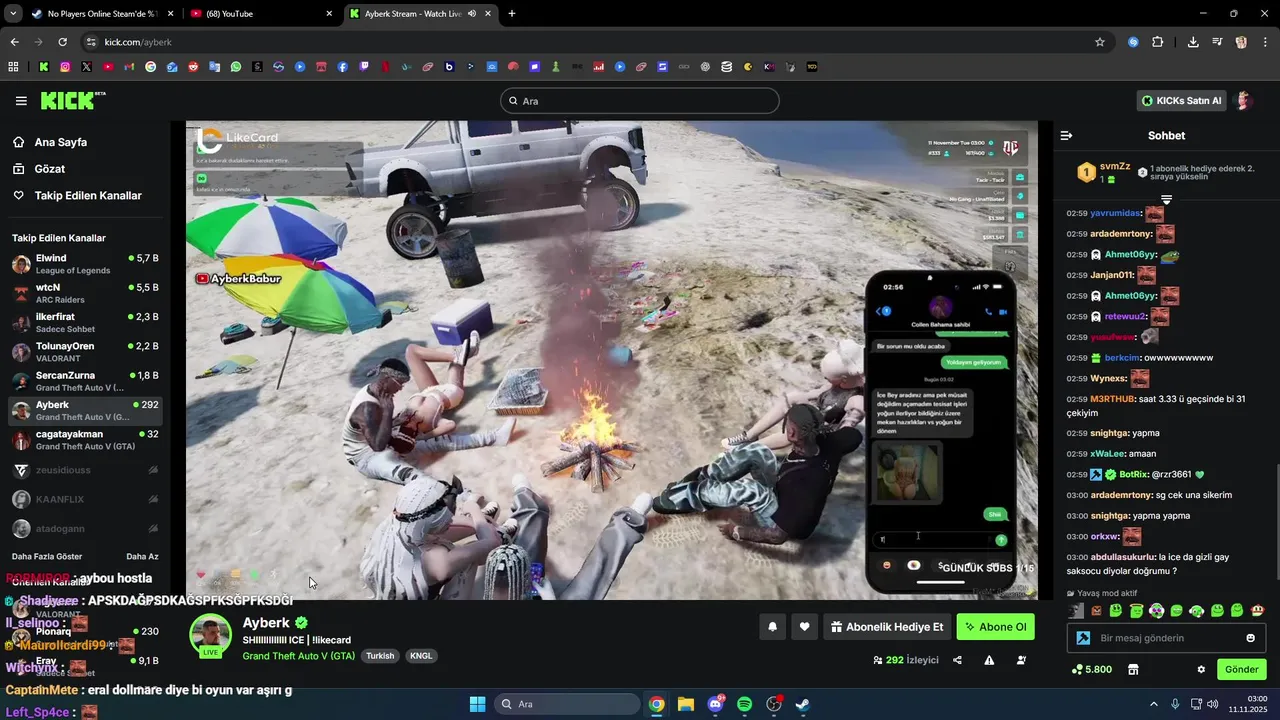This screenshot has height=720, width=1280.
Task: Click the Turkish language tag
Action: [380, 656]
